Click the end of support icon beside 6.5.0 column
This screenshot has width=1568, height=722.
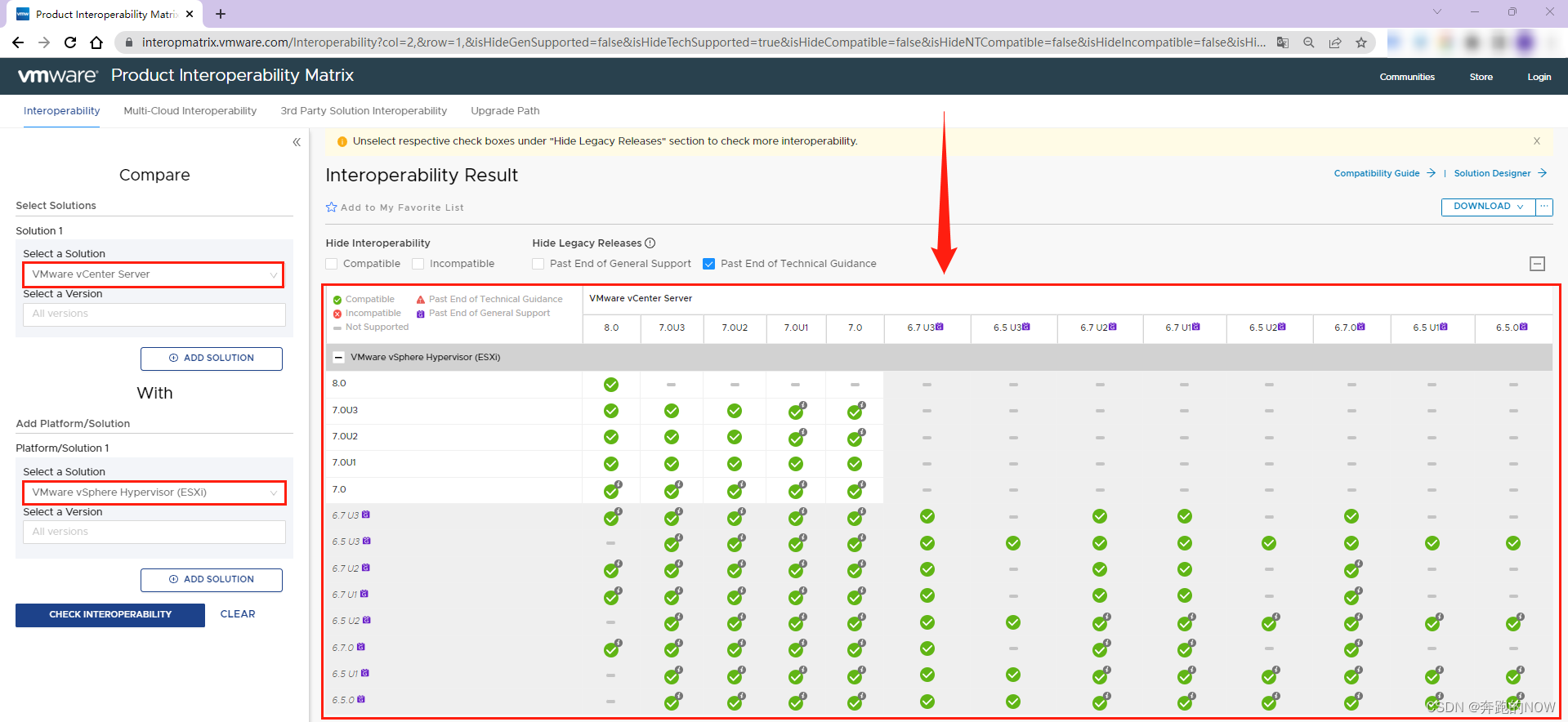pos(1524,327)
